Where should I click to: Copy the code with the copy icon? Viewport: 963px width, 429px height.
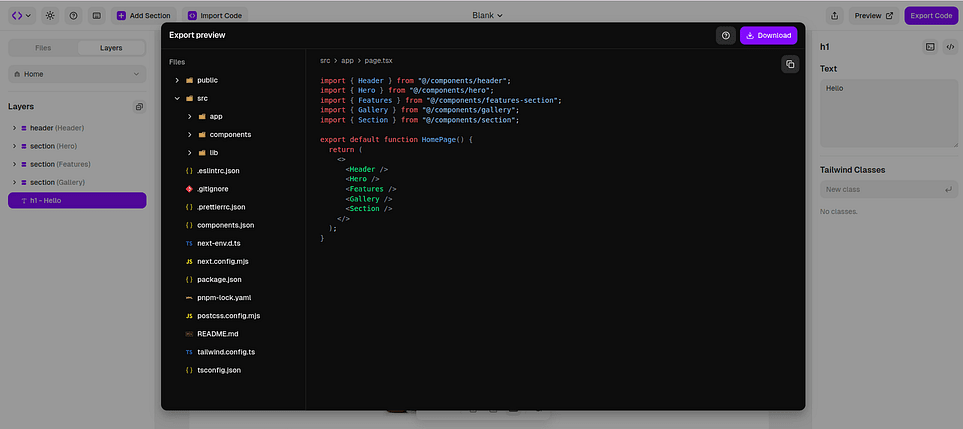click(x=790, y=64)
